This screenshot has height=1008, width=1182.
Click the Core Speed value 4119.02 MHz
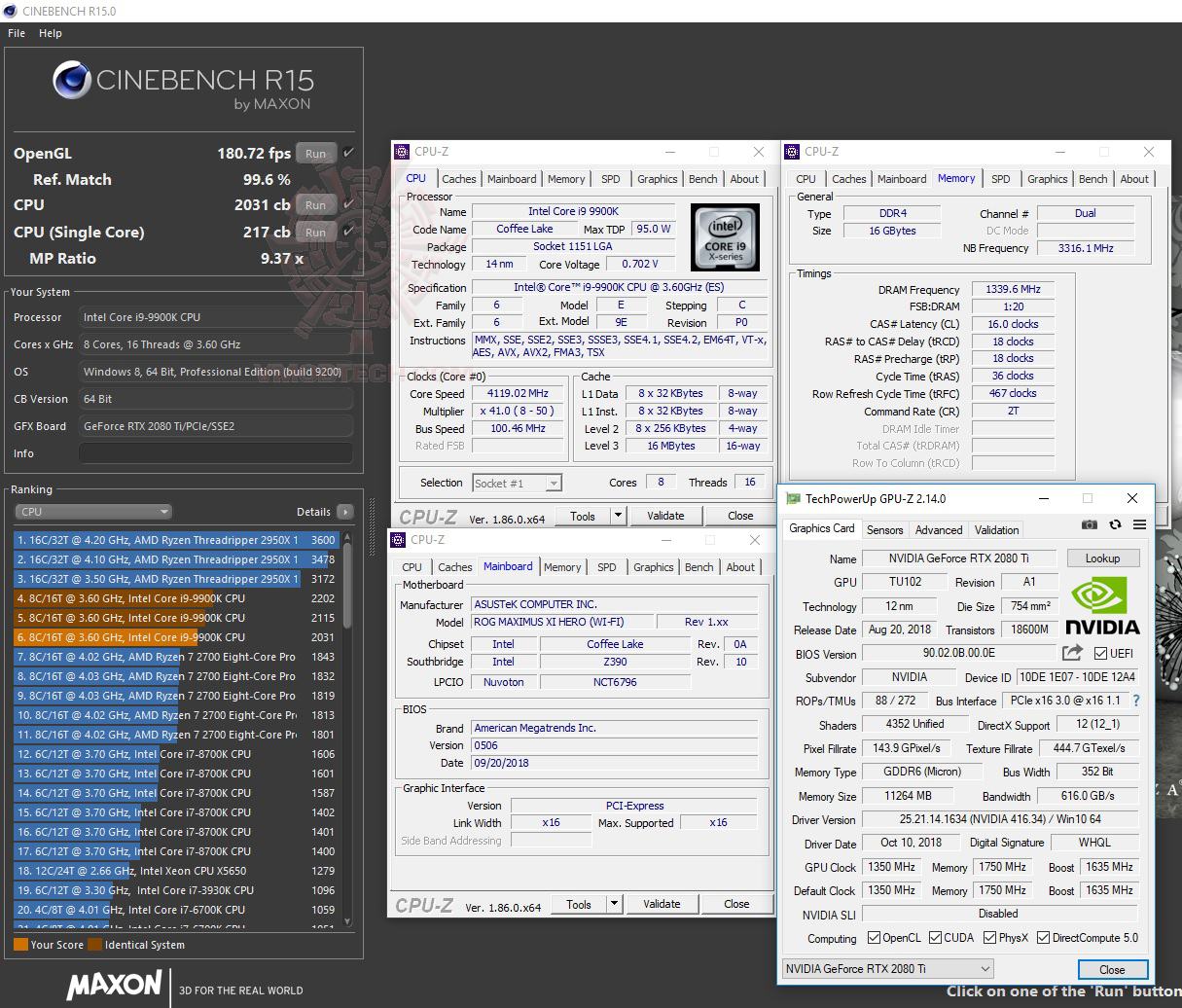[518, 393]
